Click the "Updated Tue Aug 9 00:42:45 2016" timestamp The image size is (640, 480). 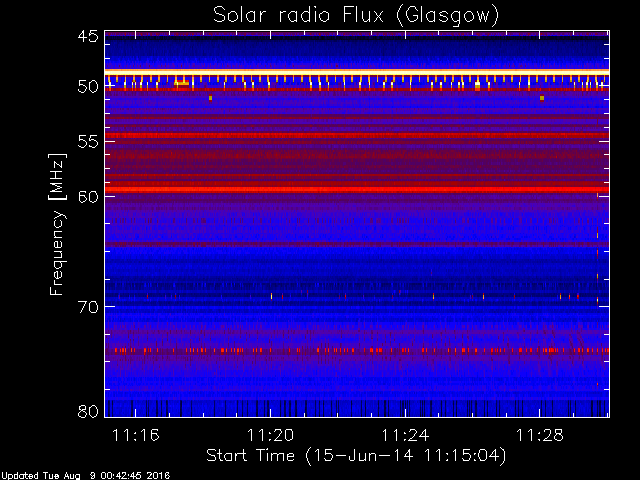coord(85,476)
